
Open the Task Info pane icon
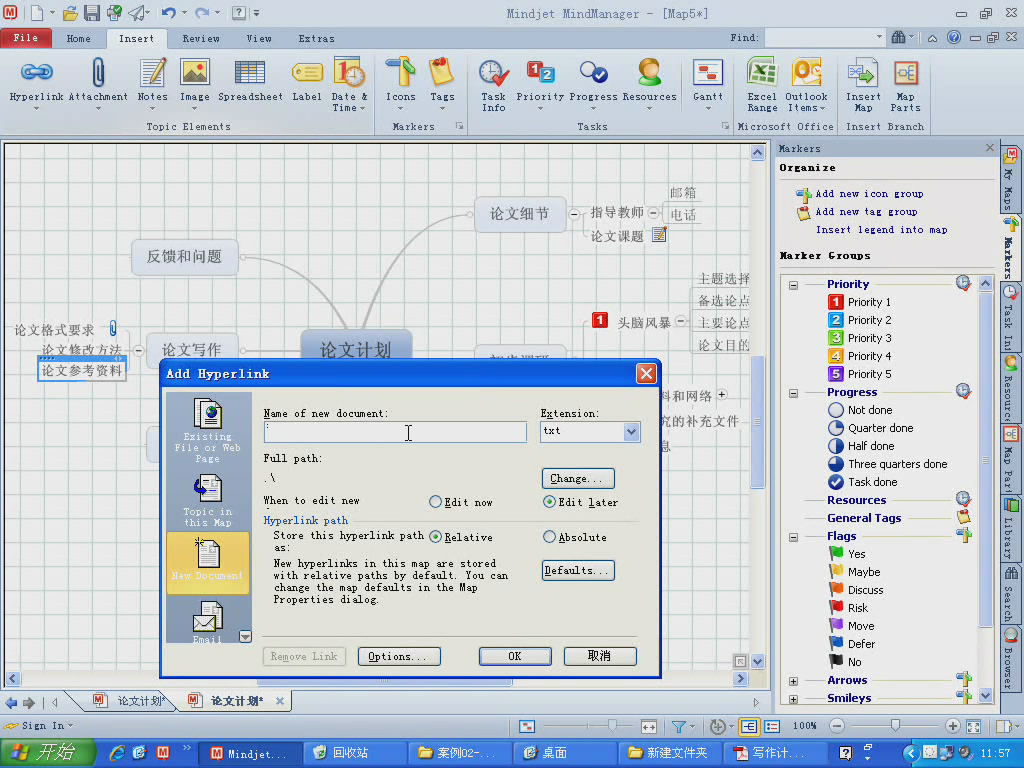point(494,73)
